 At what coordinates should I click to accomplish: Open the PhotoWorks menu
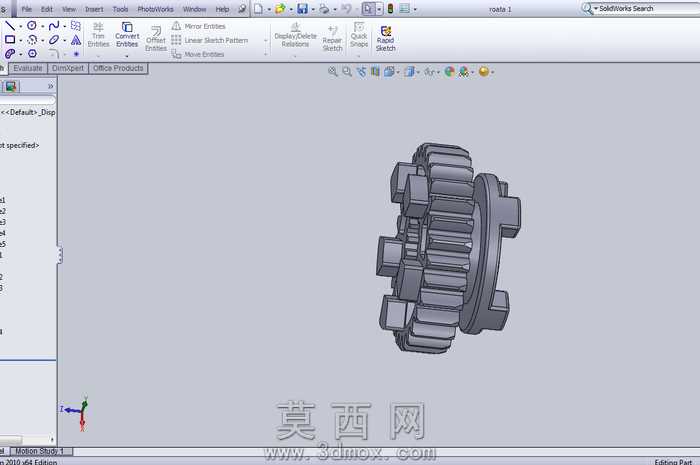click(155, 9)
